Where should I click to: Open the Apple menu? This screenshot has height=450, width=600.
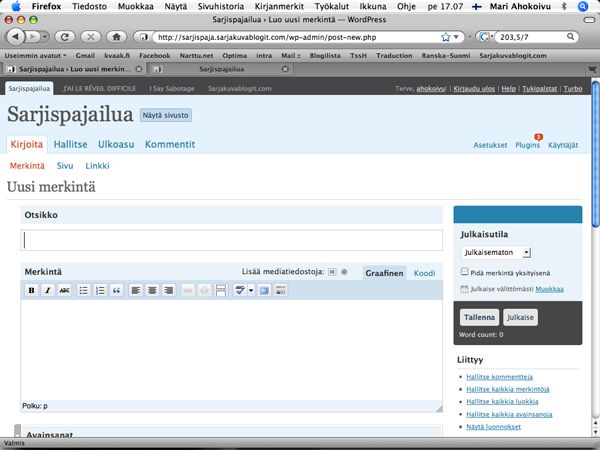[x=16, y=6]
